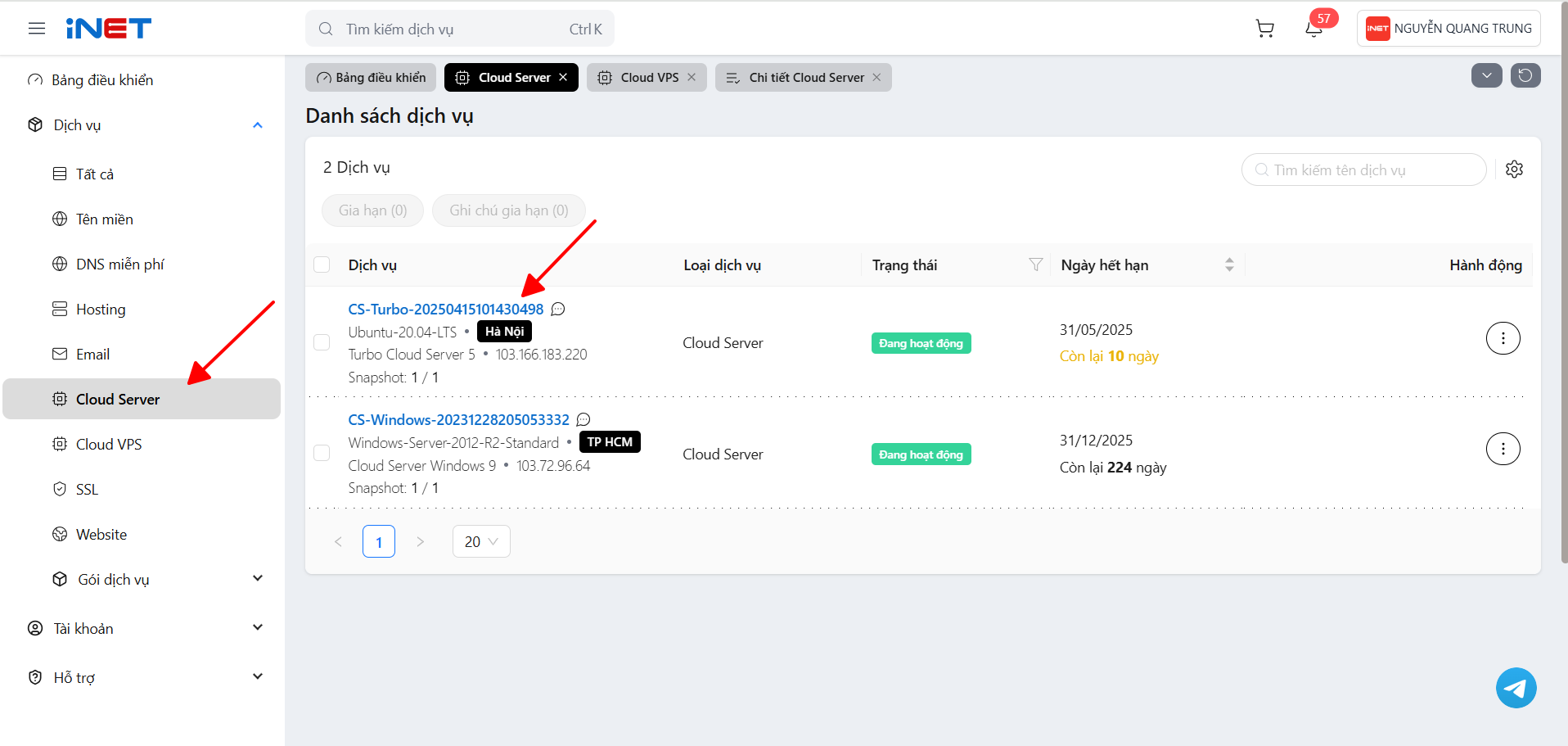Image resolution: width=1568 pixels, height=746 pixels.
Task: Check the CS-Turbo service checkbox
Action: [322, 342]
